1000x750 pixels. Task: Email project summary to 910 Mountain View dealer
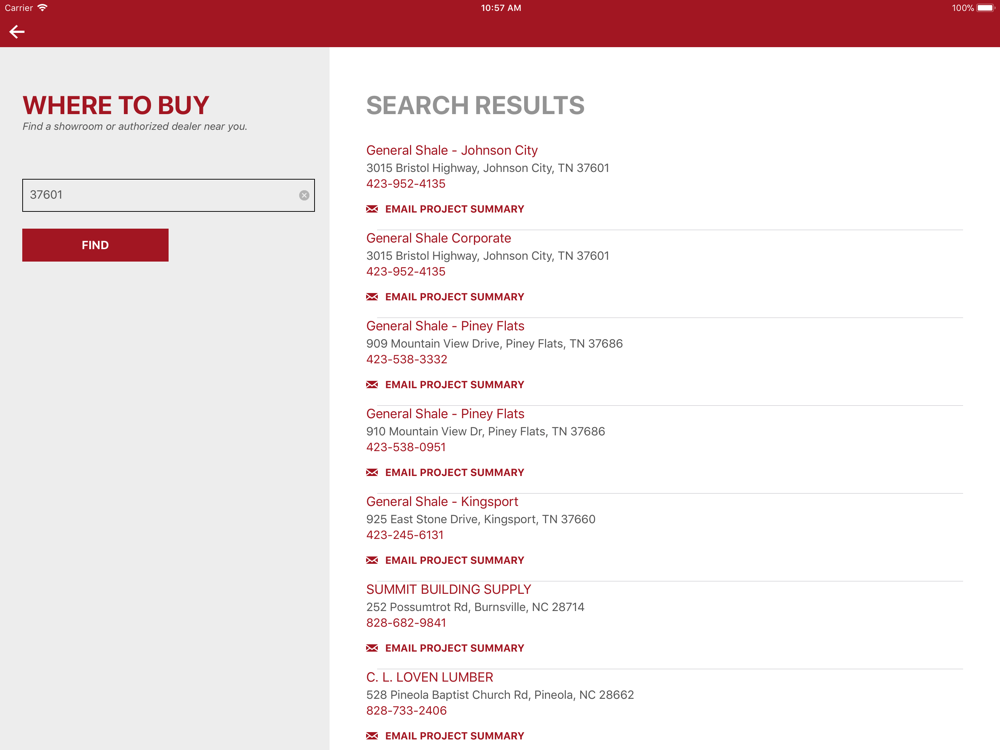click(x=454, y=473)
